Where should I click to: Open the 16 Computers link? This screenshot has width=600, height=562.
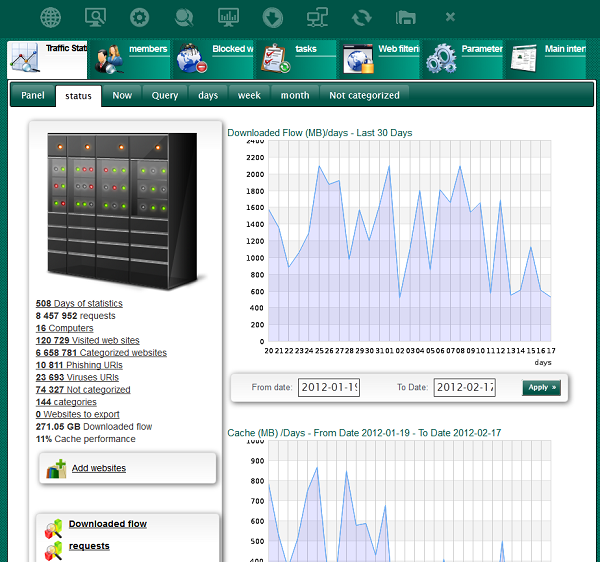pyautogui.click(x=64, y=328)
